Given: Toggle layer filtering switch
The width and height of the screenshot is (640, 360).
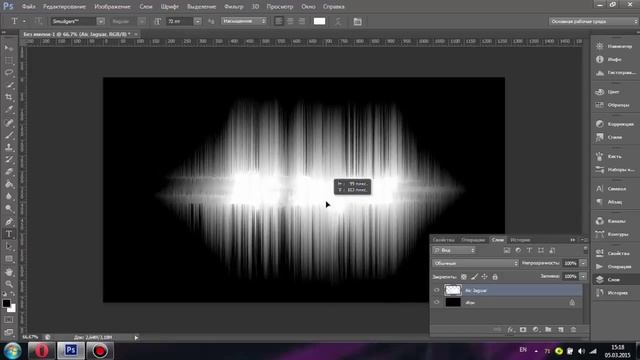Looking at the screenshot, I should click(x=586, y=250).
